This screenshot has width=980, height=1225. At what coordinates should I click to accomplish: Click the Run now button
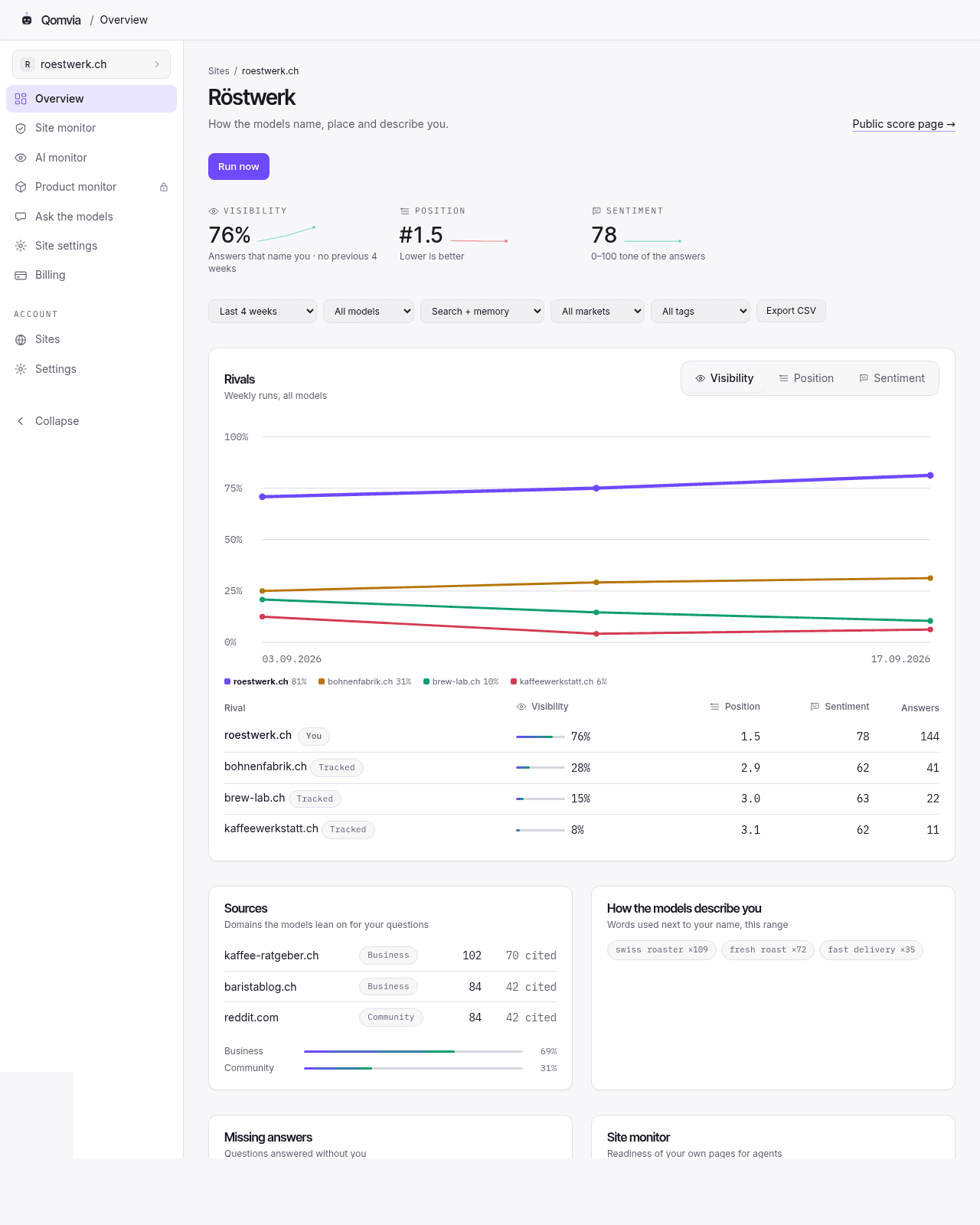(239, 167)
